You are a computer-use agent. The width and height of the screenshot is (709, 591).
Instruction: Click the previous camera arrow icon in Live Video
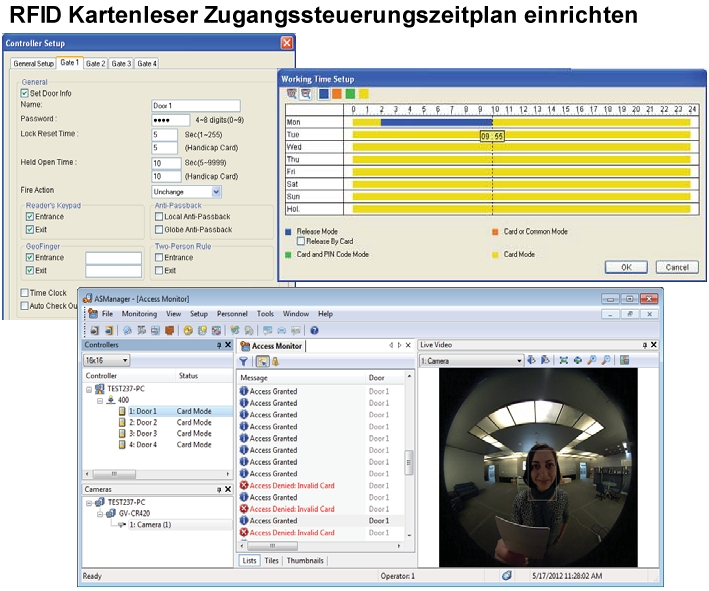532,360
